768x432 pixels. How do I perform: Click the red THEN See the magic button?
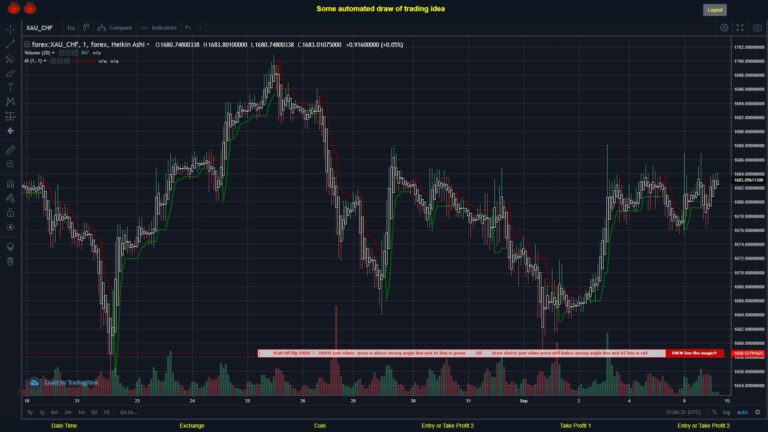[x=694, y=353]
